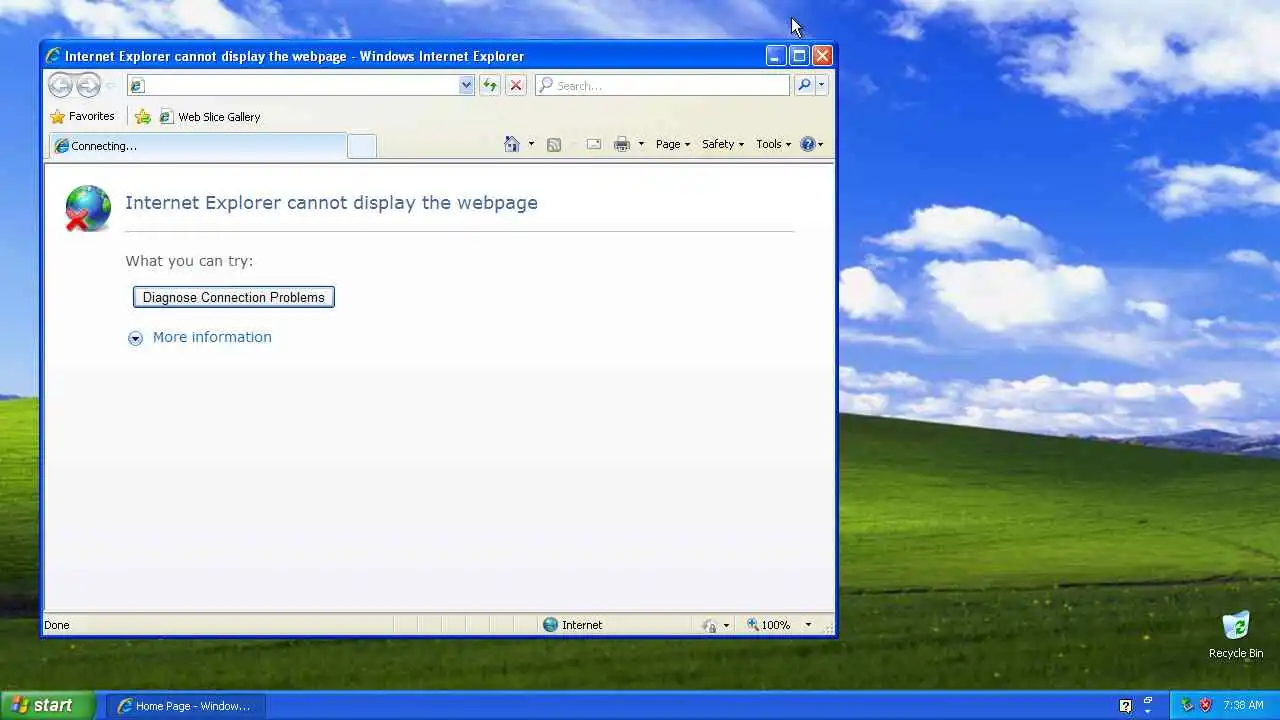Screen dimensions: 1280x720
Task: Click inside the address bar field
Action: [x=300, y=85]
